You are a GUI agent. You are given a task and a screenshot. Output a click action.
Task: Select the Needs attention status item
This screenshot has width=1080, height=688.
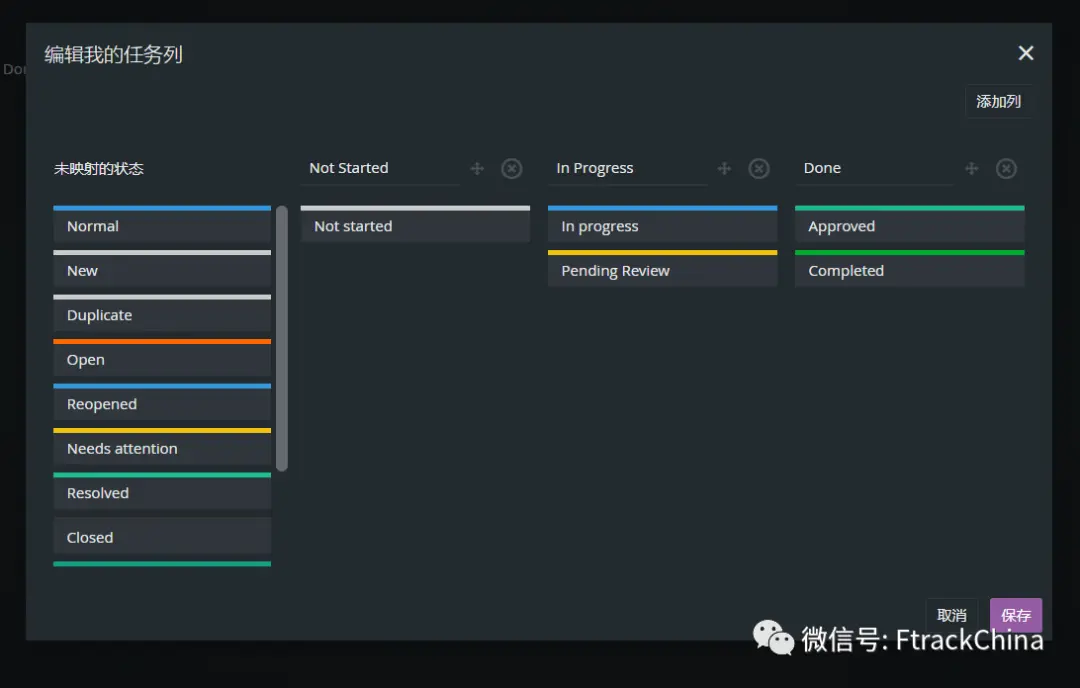point(162,449)
